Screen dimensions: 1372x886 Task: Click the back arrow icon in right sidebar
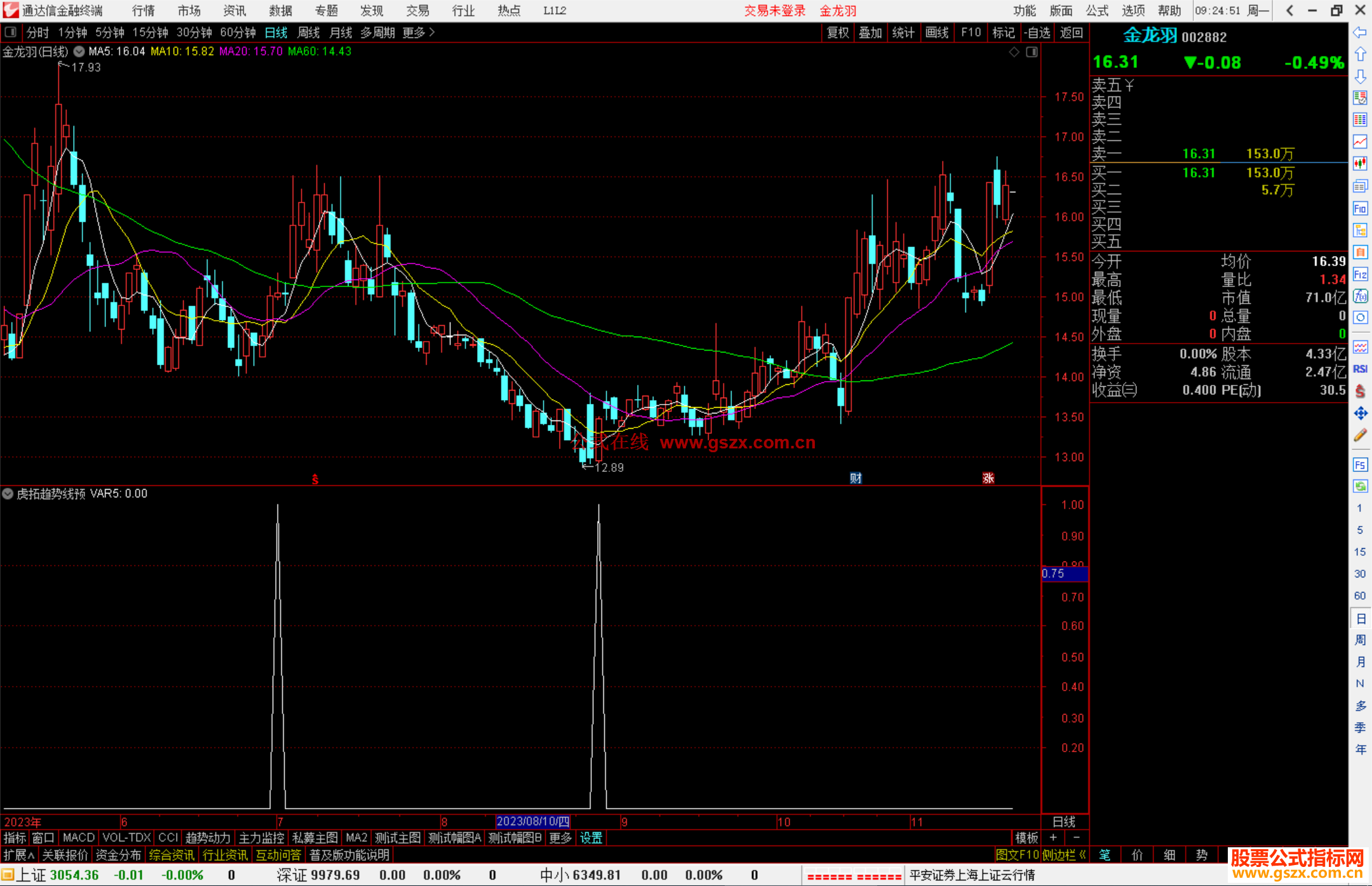pos(1360,32)
